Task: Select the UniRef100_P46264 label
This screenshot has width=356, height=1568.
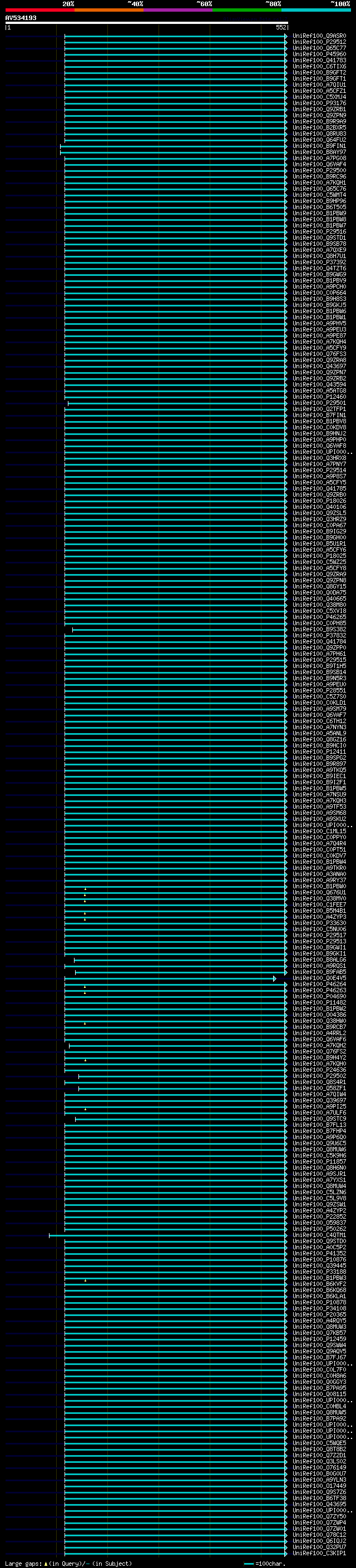Action: (x=319, y=985)
